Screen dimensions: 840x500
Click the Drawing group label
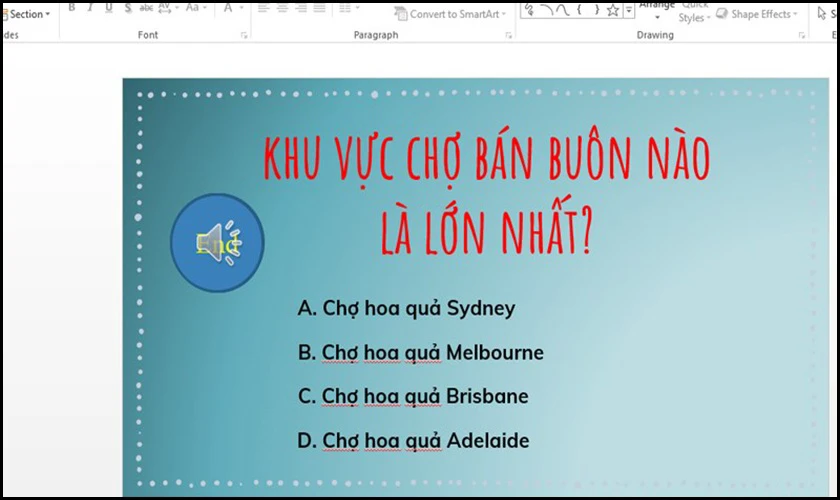(x=655, y=35)
